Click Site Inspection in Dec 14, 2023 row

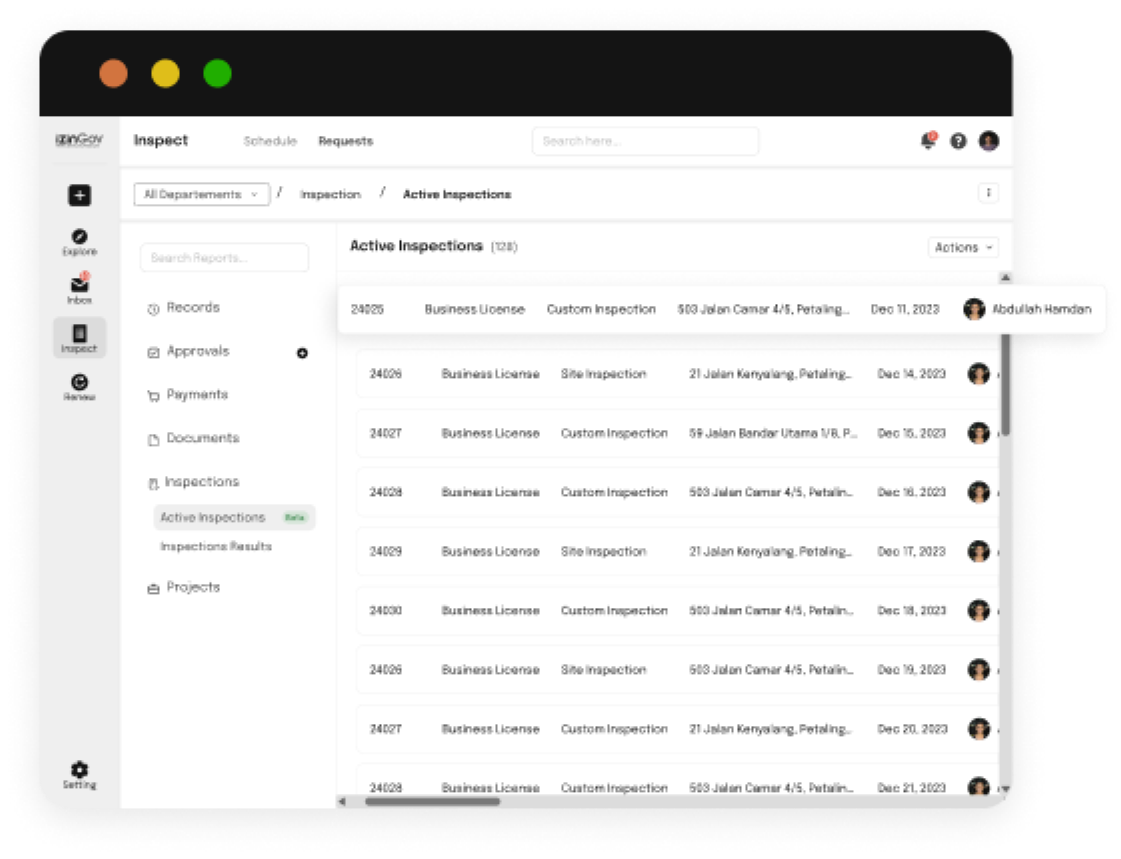pos(603,374)
